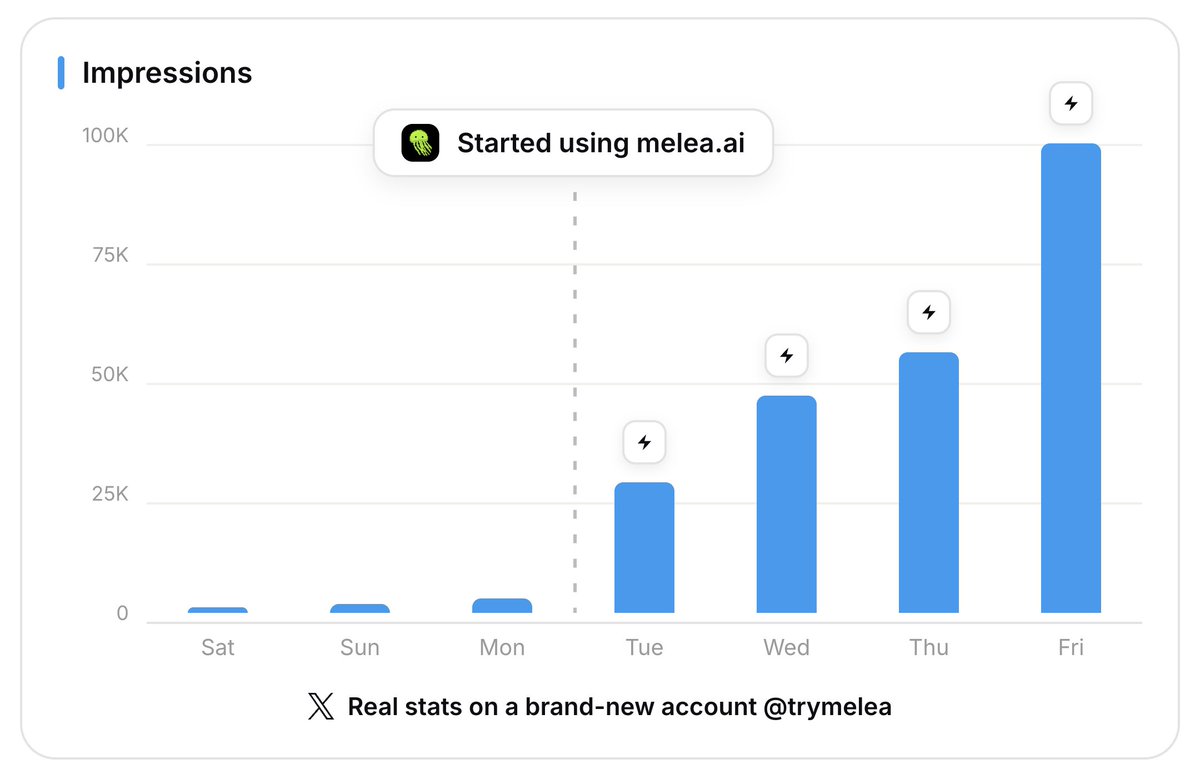Click the X logo icon in caption
Viewport: 1200px width, 779px height.
321,707
